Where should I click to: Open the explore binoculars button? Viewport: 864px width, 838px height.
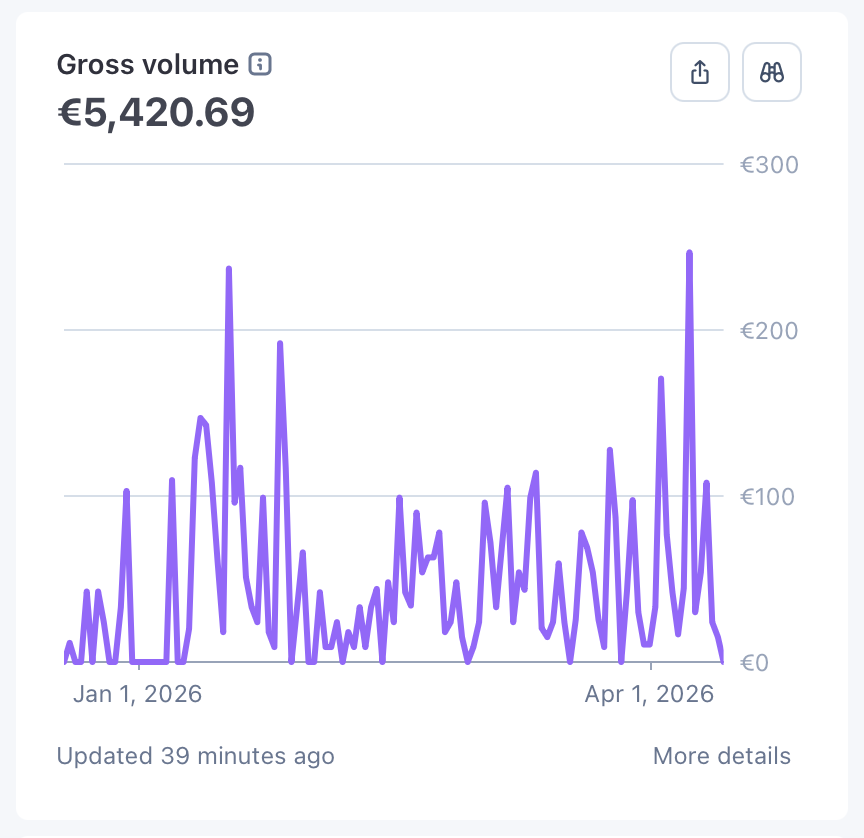pos(772,72)
